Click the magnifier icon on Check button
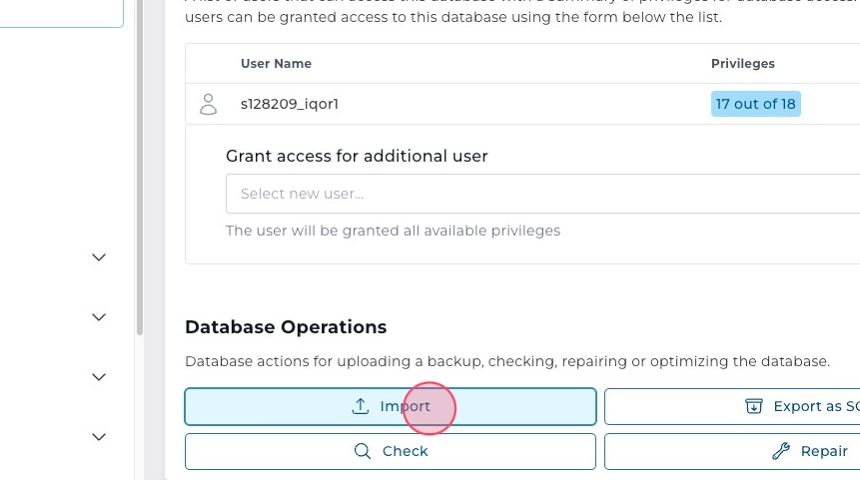 [363, 451]
